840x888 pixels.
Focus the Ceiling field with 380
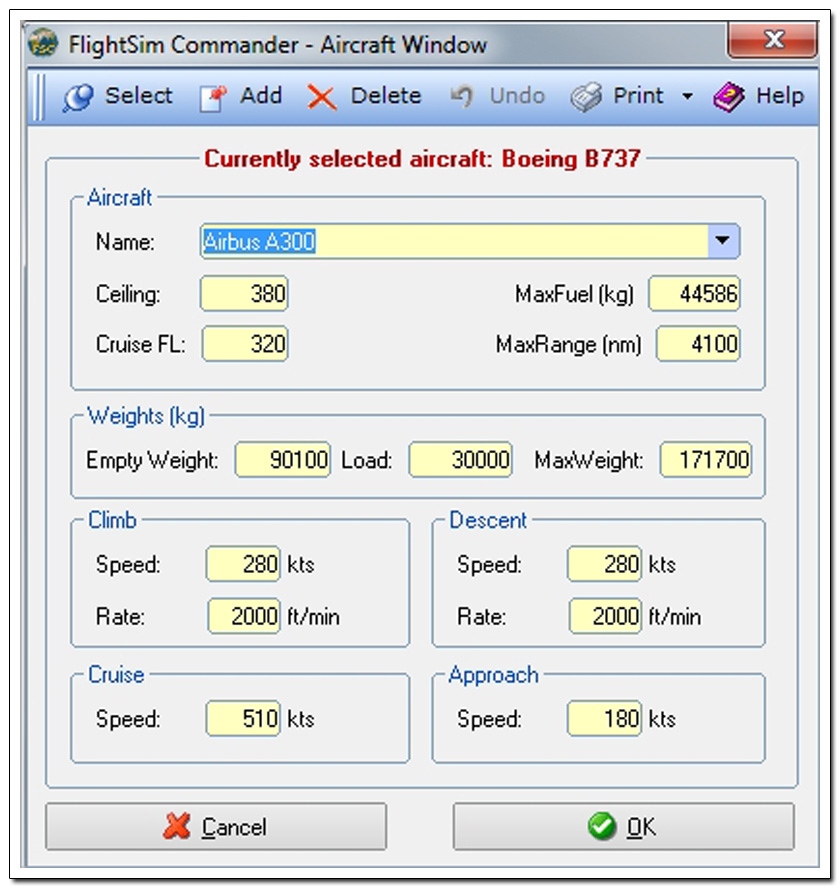[x=244, y=293]
